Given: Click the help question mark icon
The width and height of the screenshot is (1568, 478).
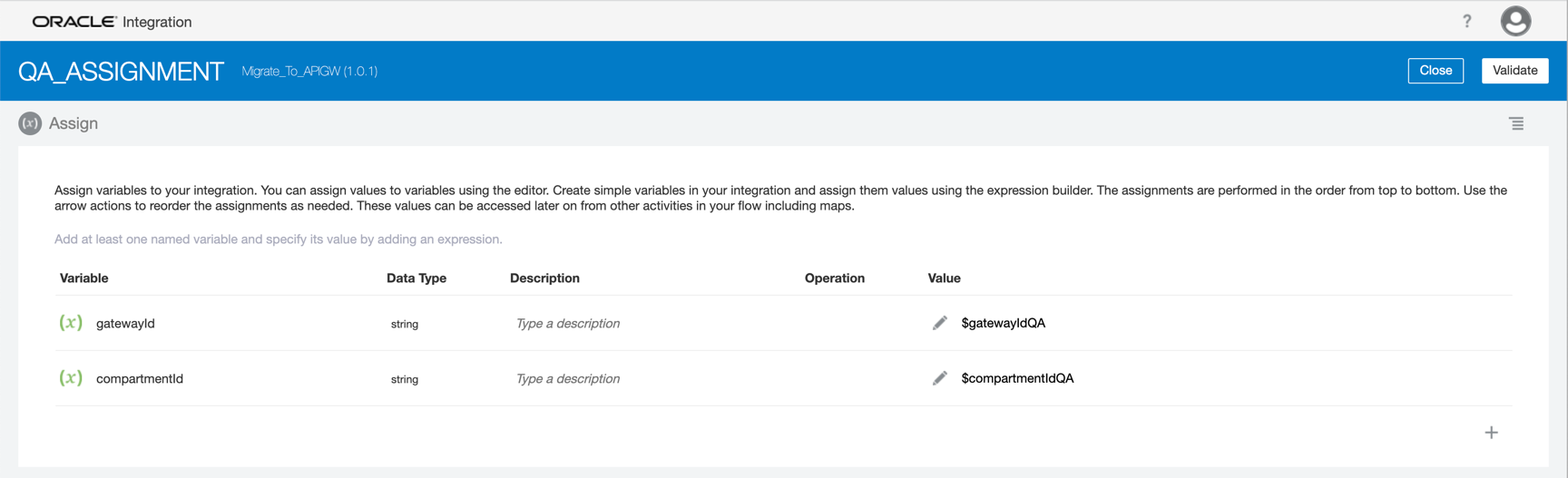Looking at the screenshot, I should 1466,22.
